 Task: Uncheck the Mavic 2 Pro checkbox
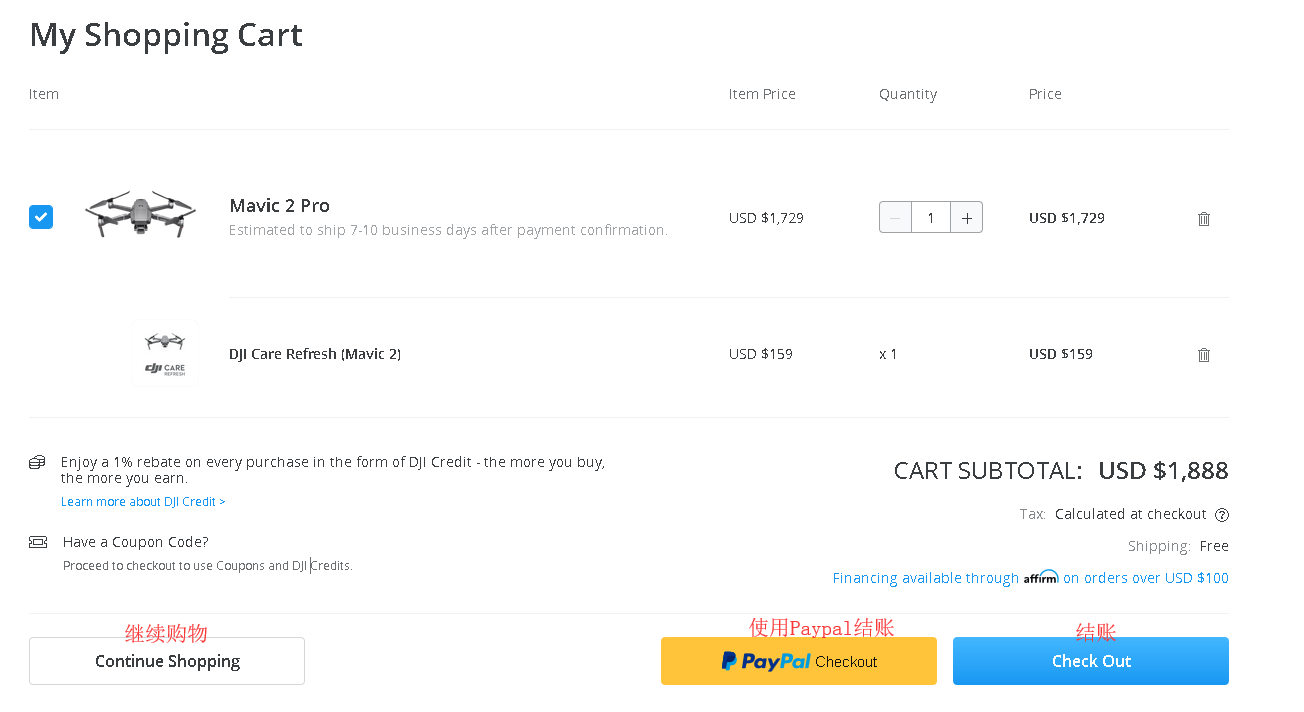pyautogui.click(x=41, y=217)
